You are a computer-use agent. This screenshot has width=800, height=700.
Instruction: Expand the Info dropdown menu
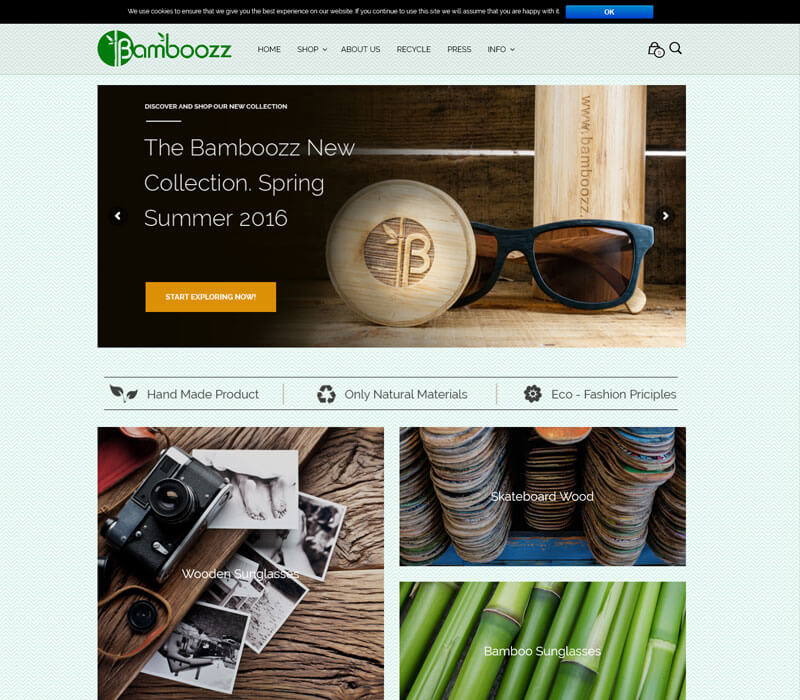[501, 49]
